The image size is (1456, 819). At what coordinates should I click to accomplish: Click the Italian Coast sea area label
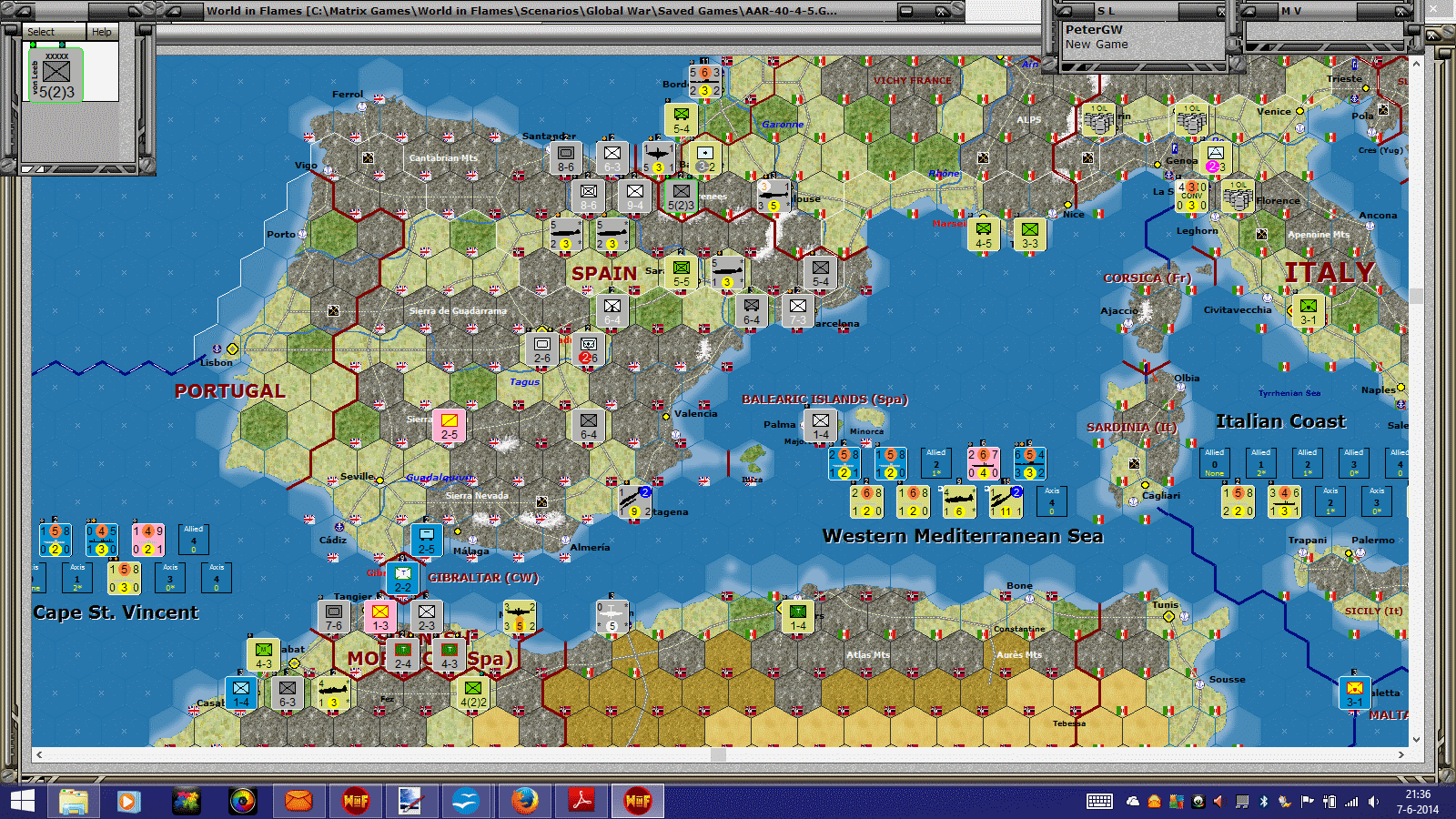click(x=1280, y=421)
